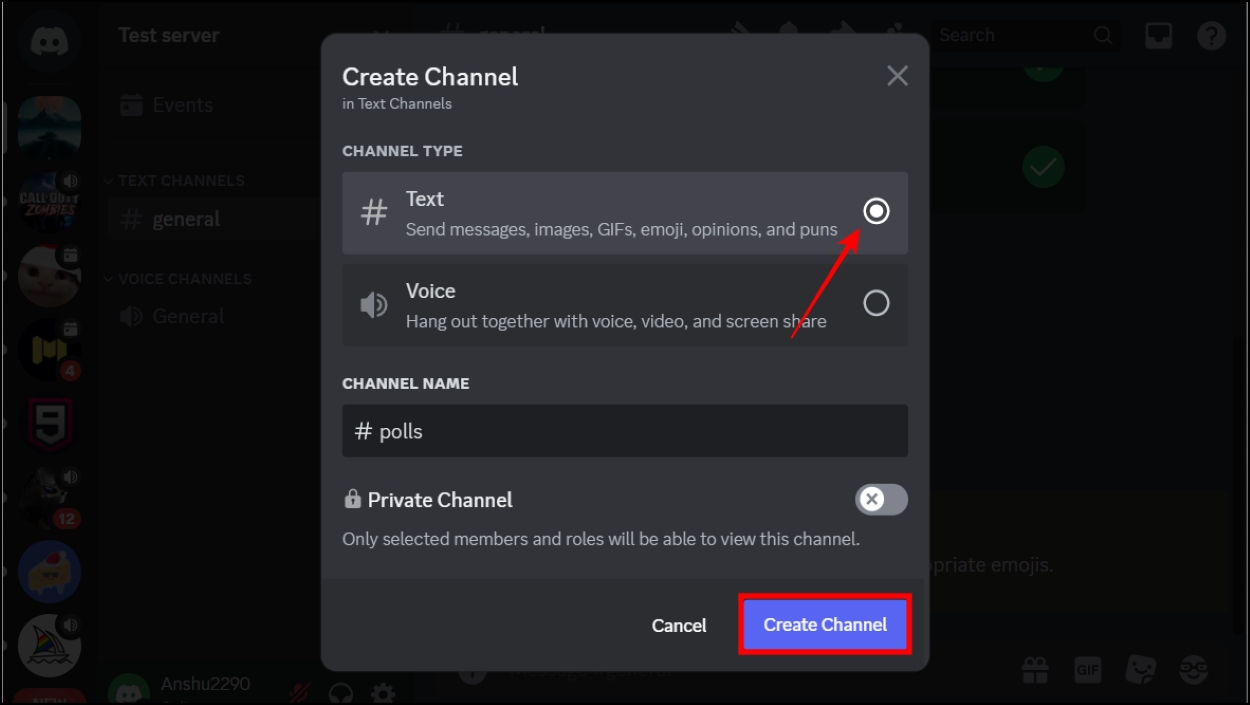Open the inbox icon in top bar
The image size is (1250, 705).
coord(1159,36)
